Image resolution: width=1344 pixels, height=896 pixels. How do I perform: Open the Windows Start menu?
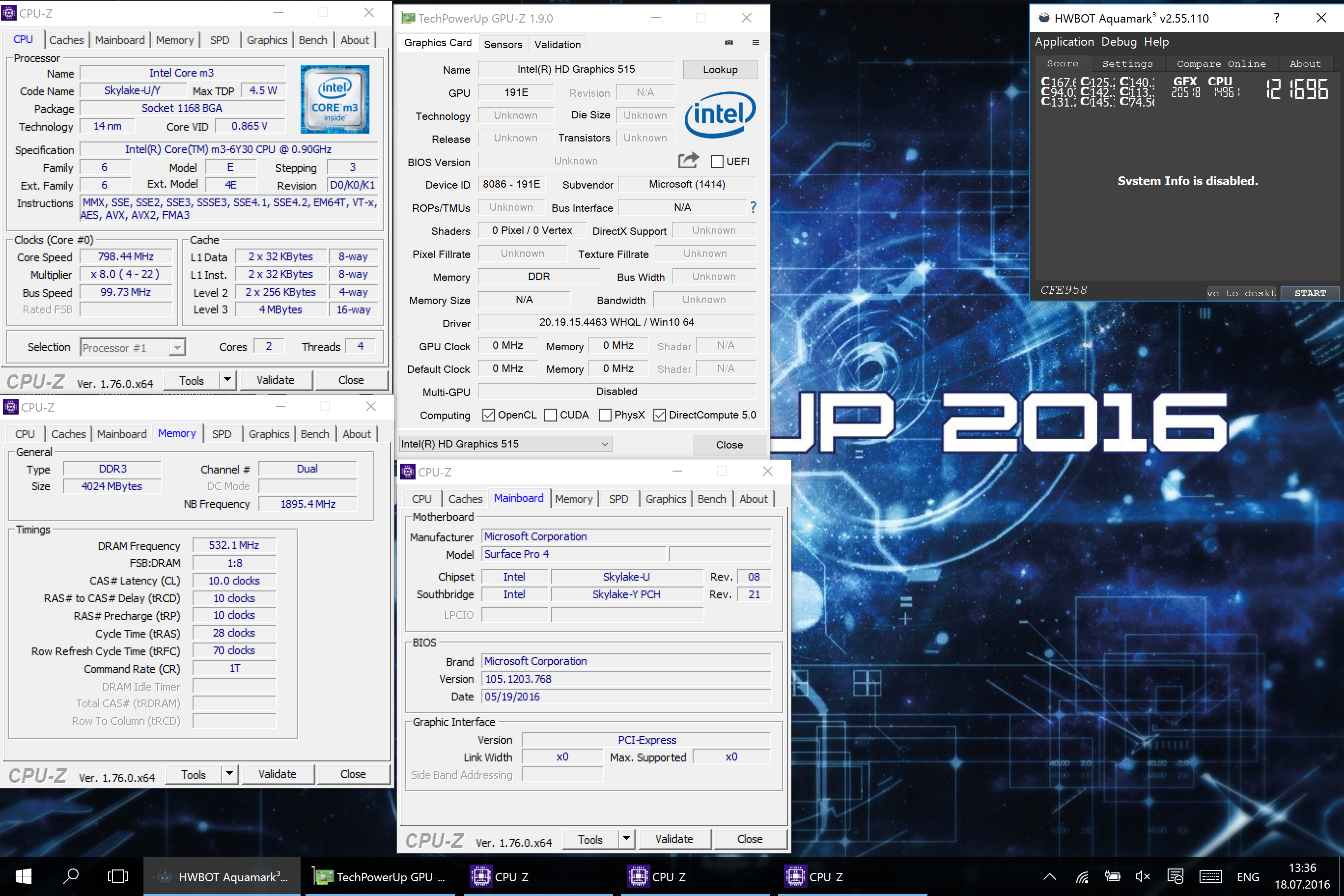click(24, 876)
